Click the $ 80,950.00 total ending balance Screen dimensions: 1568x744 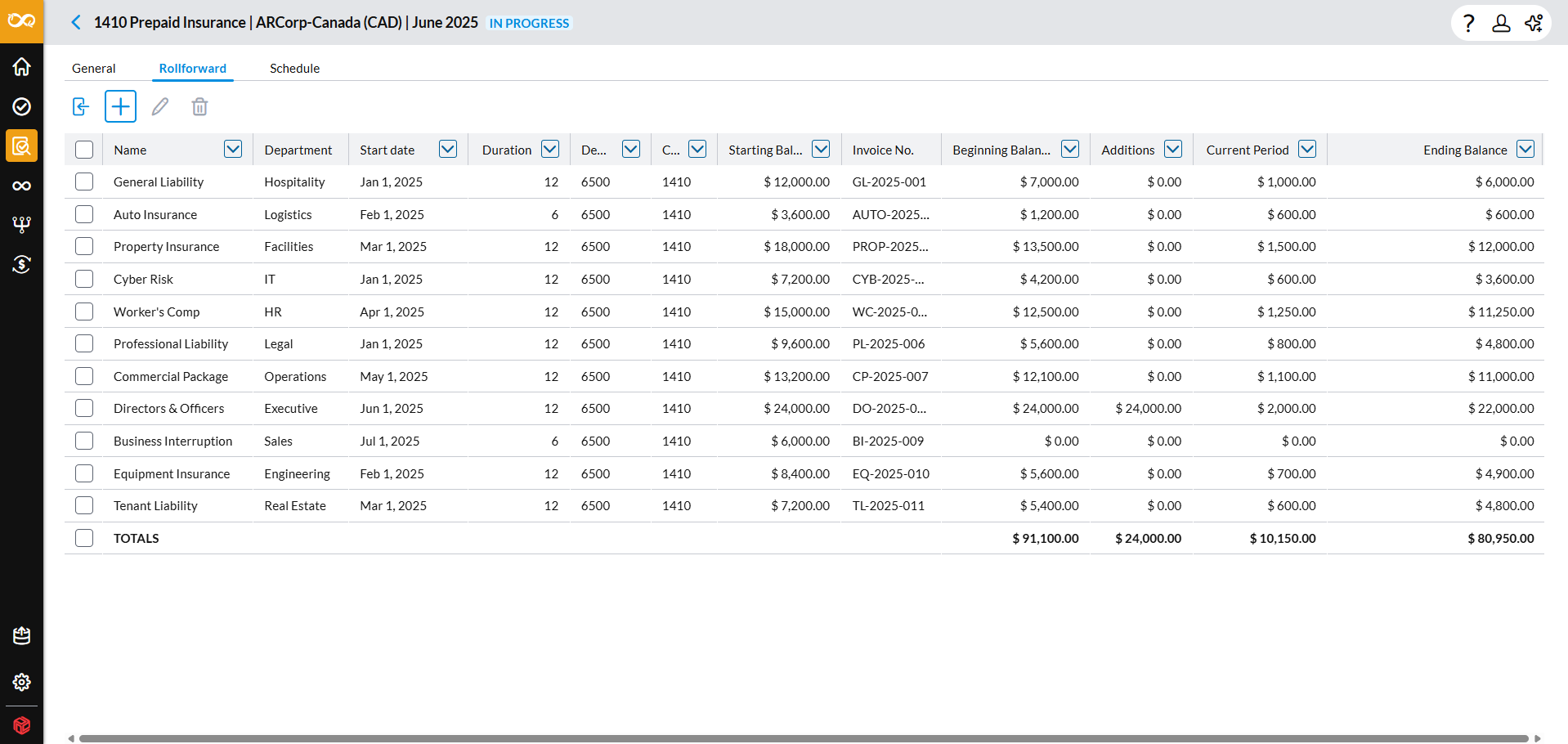(x=1501, y=538)
